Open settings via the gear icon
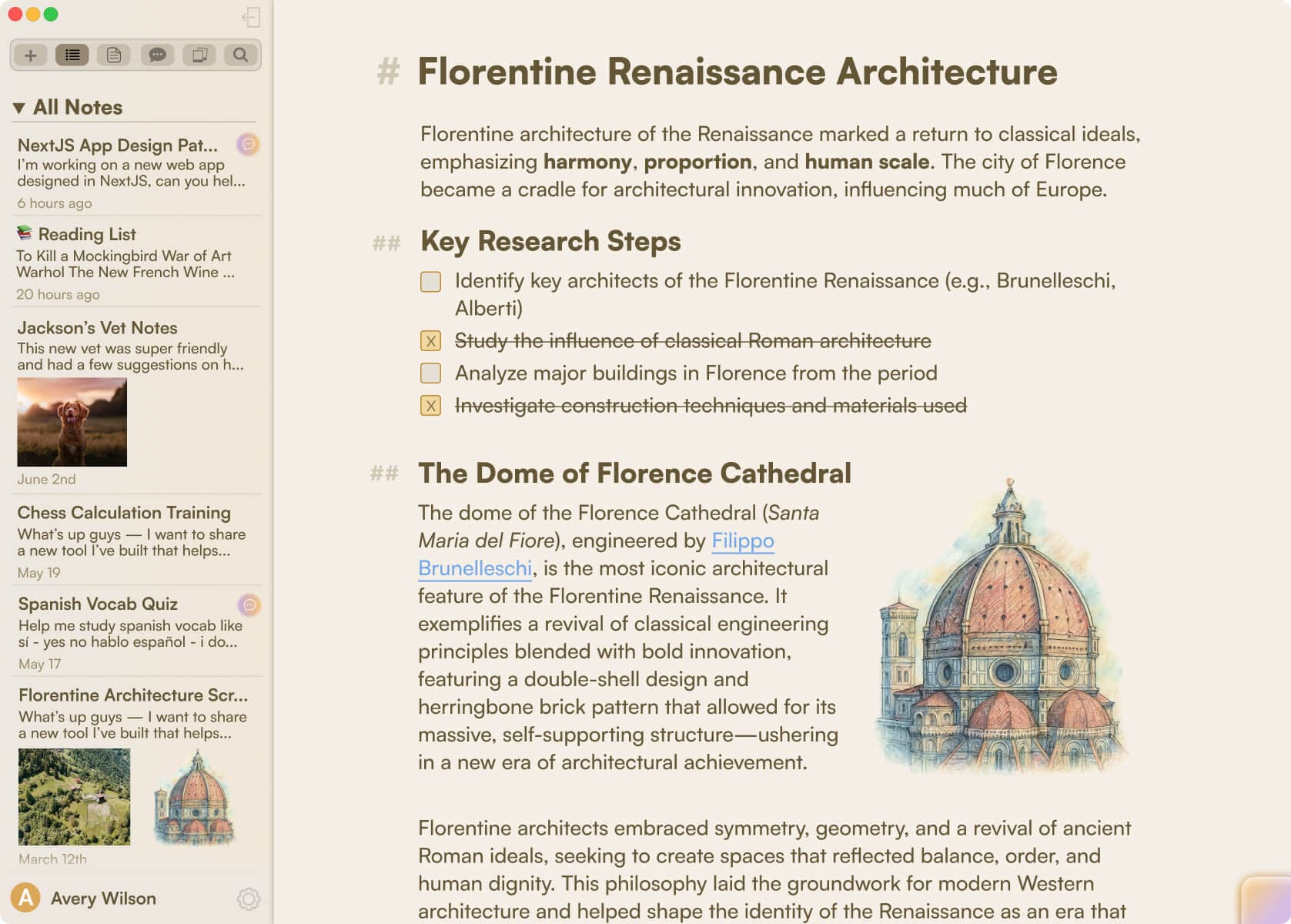Screen dimensions: 1291x924 [249, 899]
